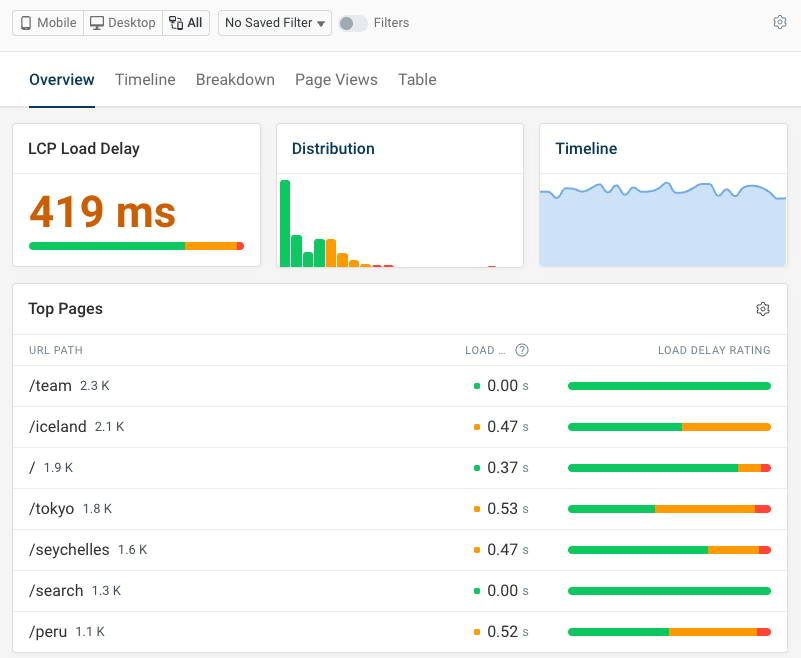Click the 419 ms LCP Load Delay value

pyautogui.click(x=102, y=212)
